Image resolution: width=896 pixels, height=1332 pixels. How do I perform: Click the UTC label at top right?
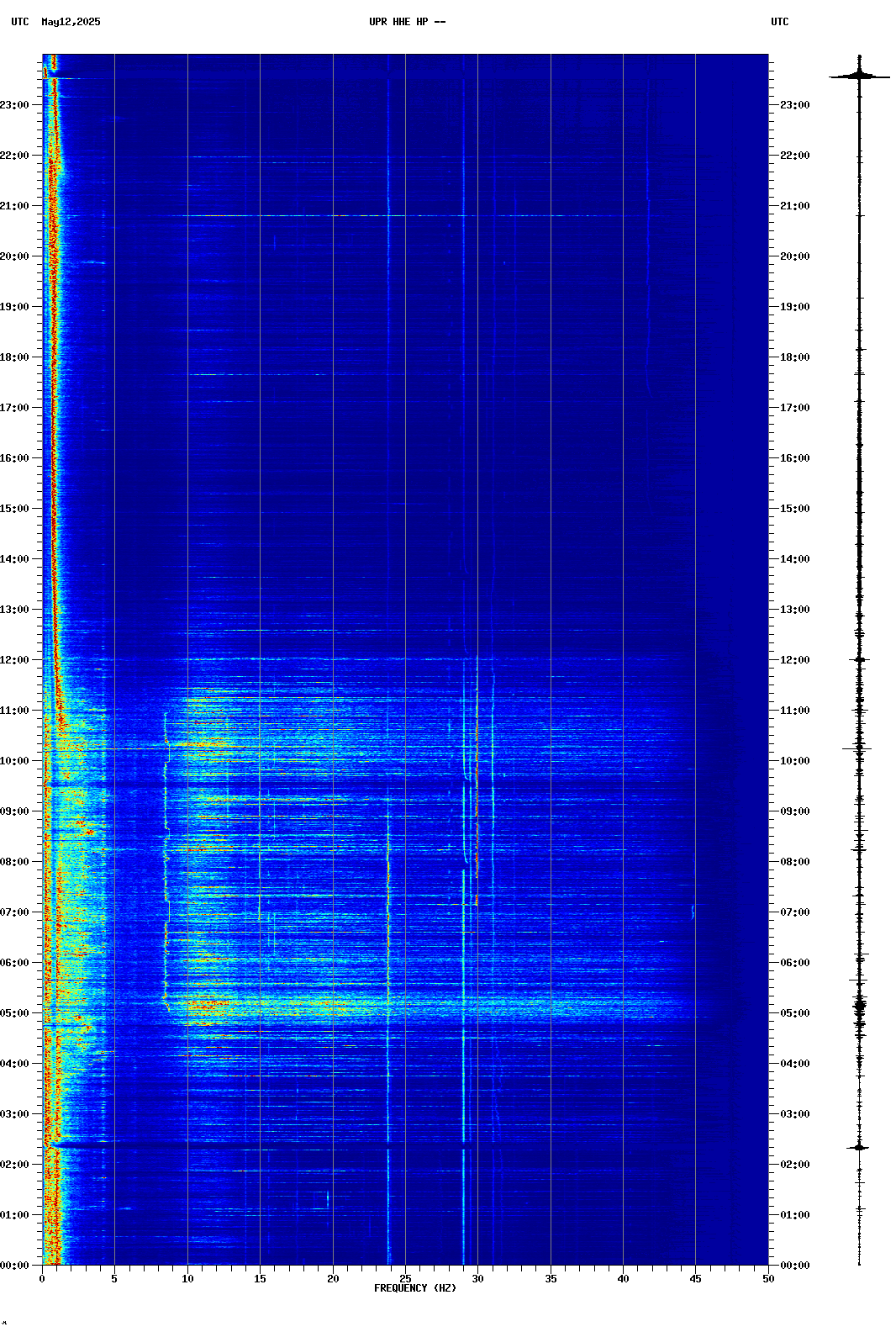pyautogui.click(x=780, y=22)
